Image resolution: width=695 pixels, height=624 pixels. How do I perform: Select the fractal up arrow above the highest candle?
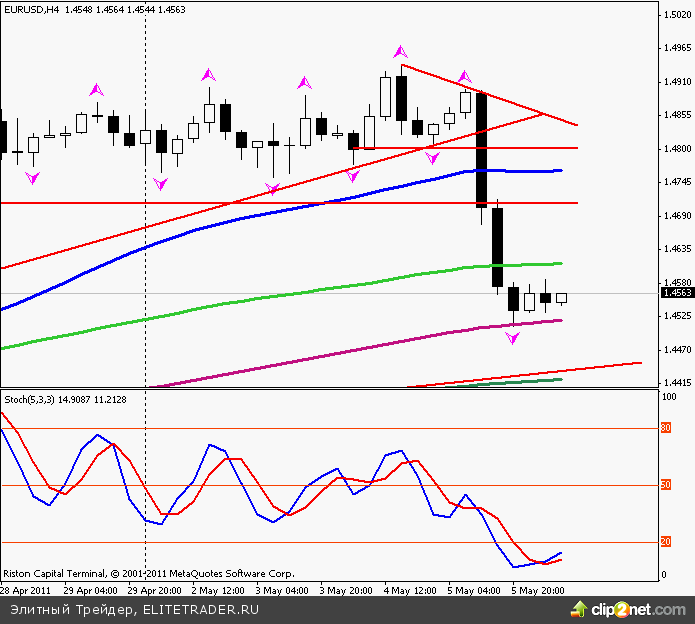(x=400, y=51)
